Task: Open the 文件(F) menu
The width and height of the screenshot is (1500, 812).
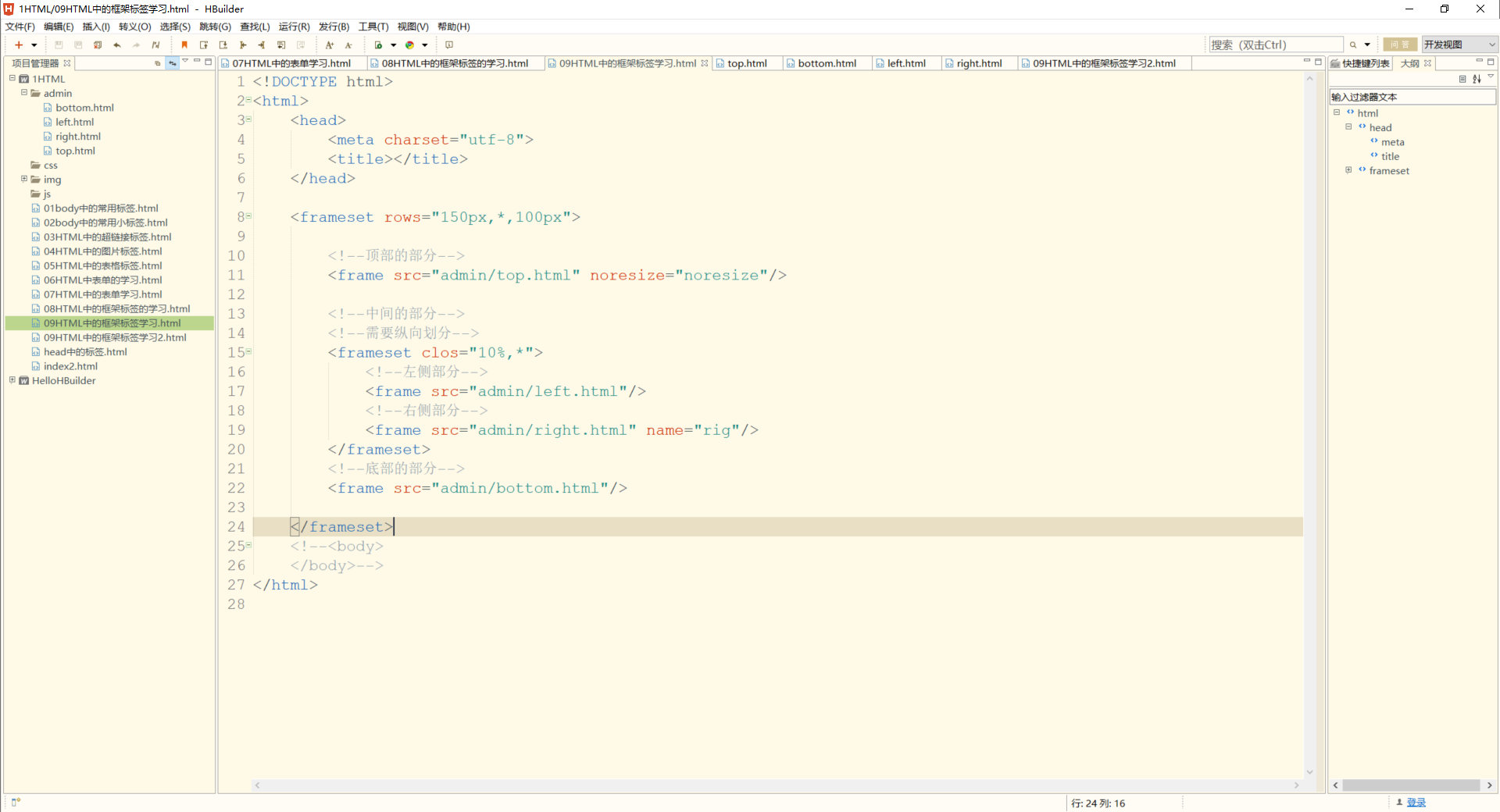Action: click(20, 27)
